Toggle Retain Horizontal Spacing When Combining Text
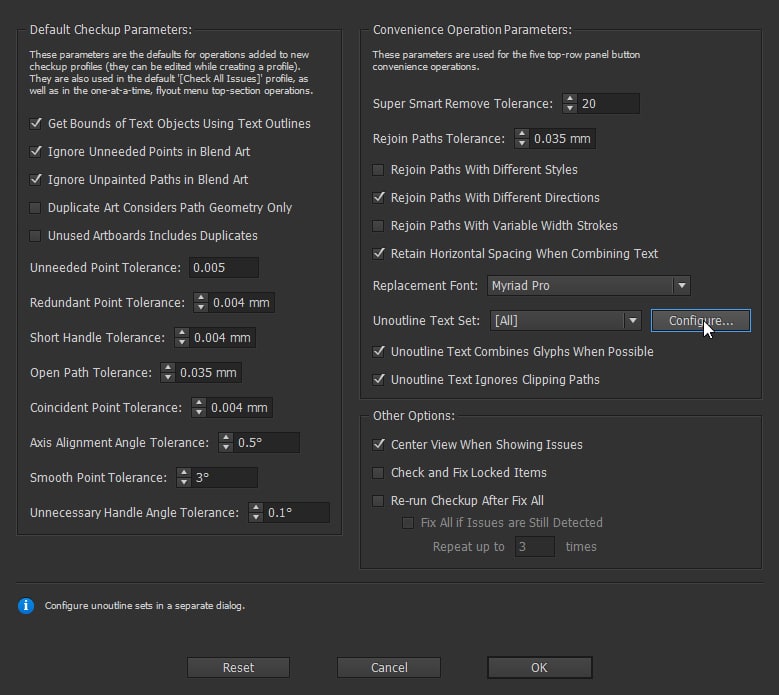This screenshot has height=695, width=779. 378,253
